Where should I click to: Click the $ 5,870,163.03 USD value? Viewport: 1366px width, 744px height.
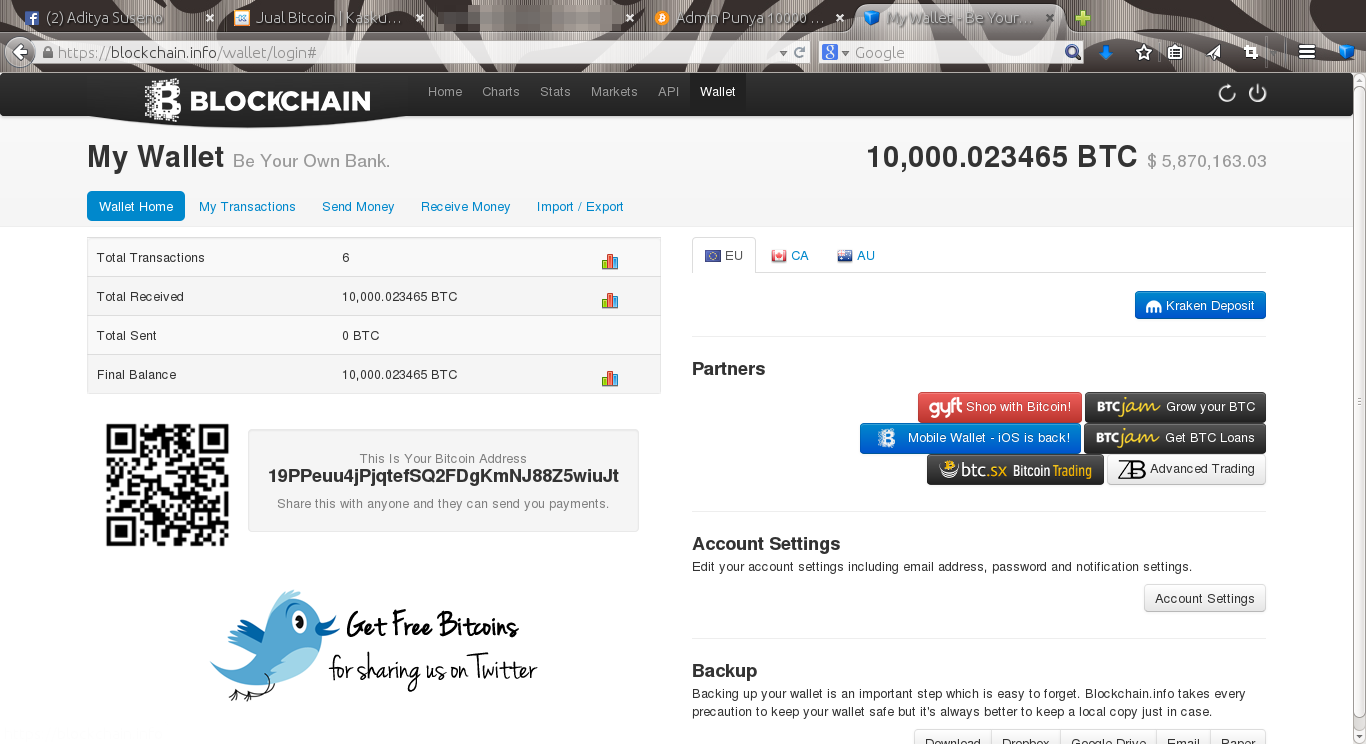1207,161
